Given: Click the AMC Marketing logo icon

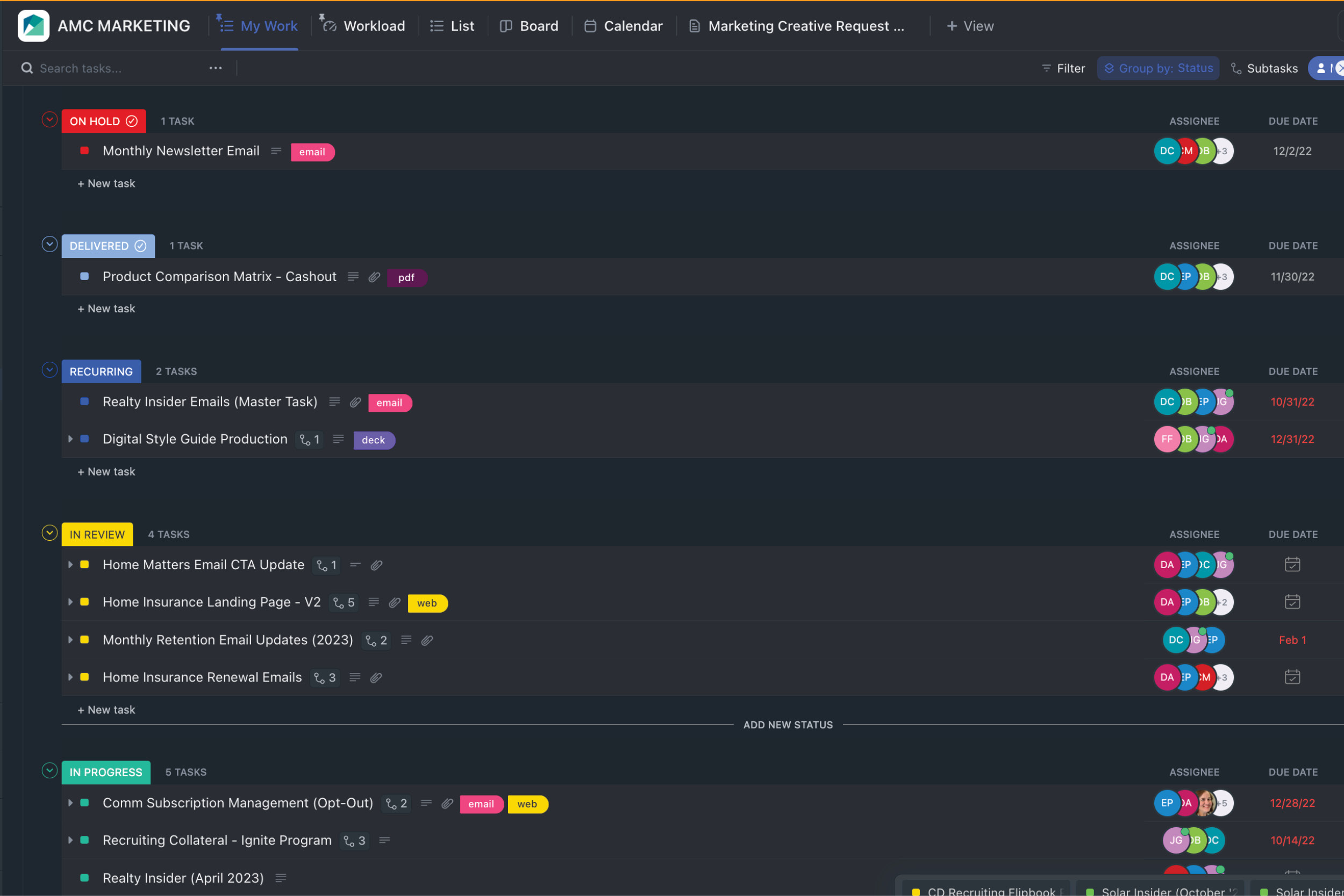Looking at the screenshot, I should pyautogui.click(x=33, y=26).
